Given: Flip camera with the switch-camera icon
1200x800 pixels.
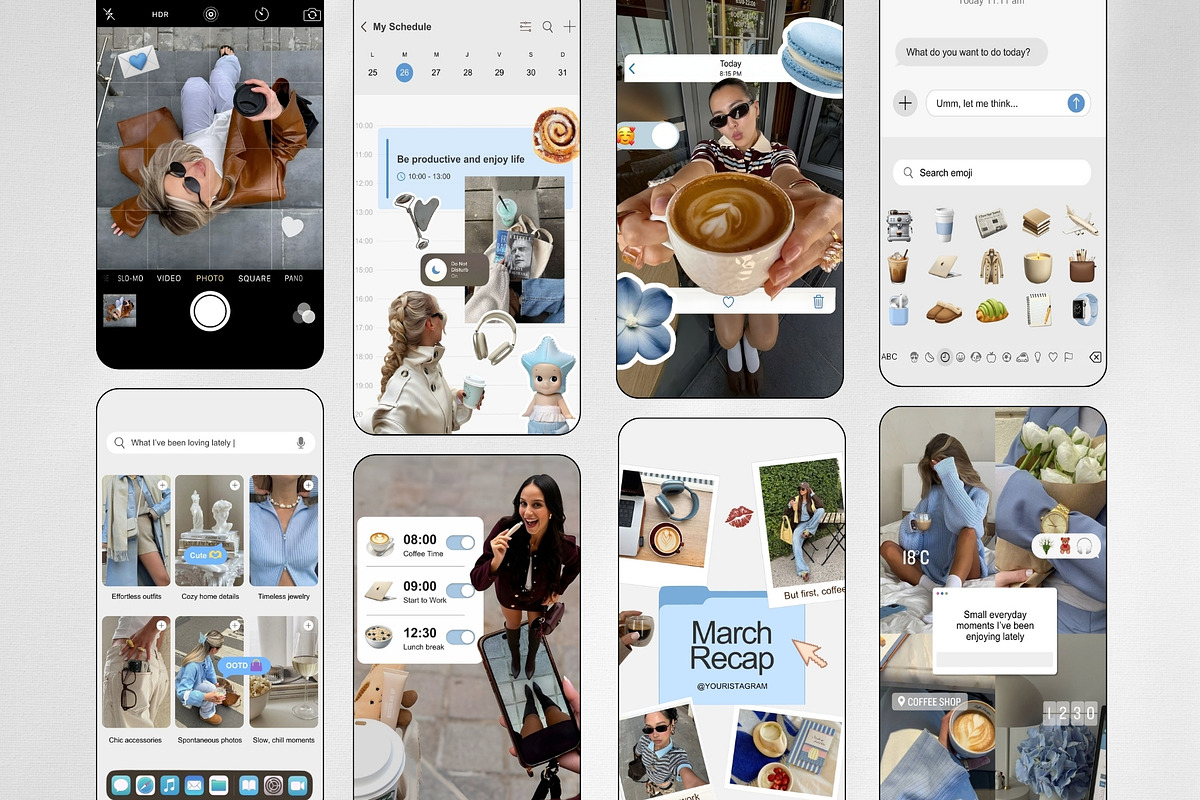Looking at the screenshot, I should (x=312, y=15).
